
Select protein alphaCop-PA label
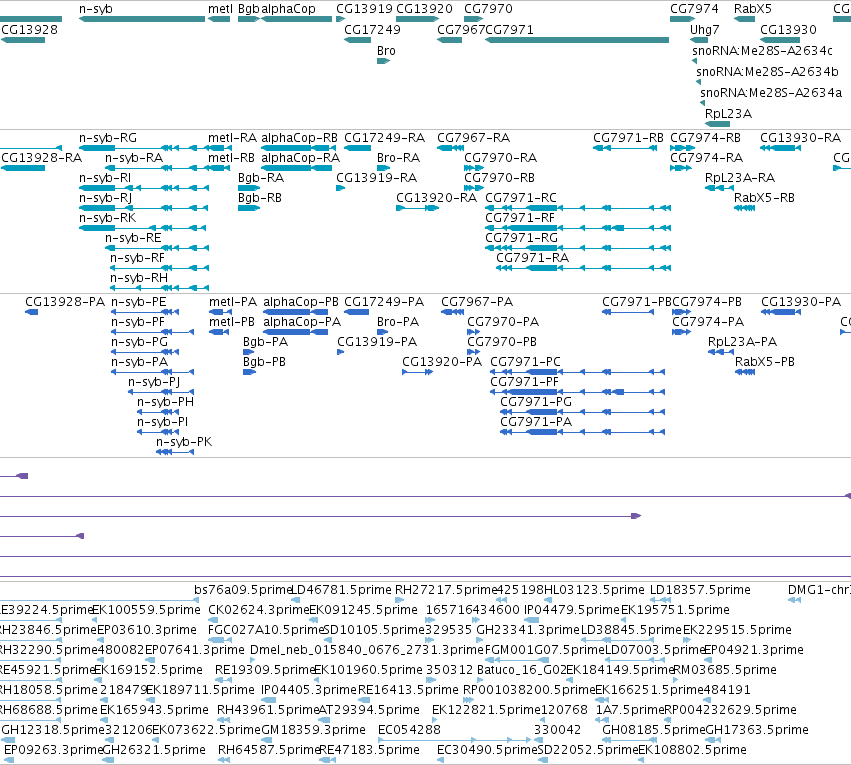click(x=302, y=322)
